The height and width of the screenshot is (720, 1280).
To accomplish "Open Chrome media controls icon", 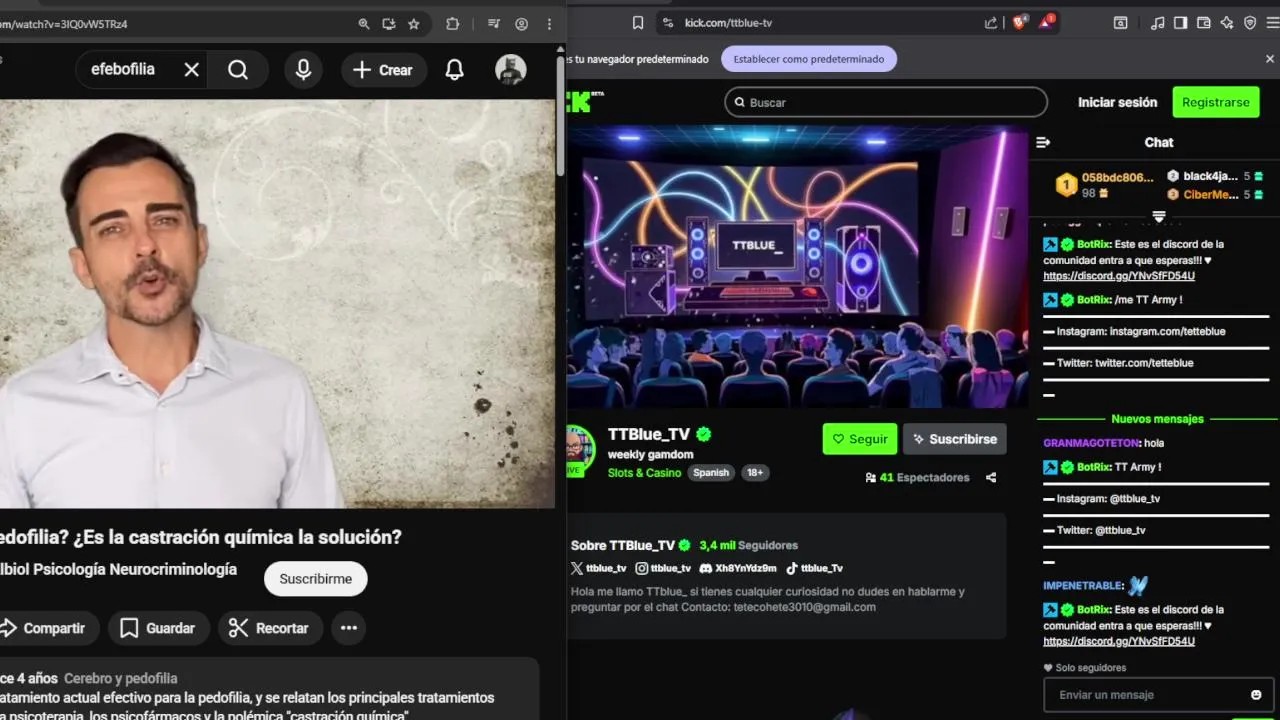I will click(x=494, y=24).
